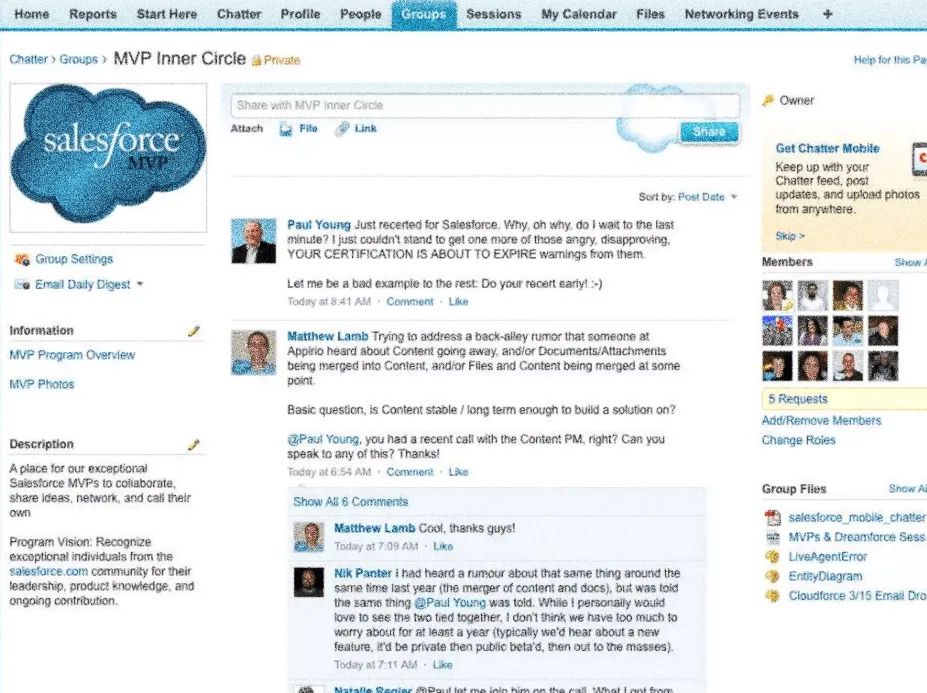Open Group Settings link
927x693 pixels.
point(74,259)
